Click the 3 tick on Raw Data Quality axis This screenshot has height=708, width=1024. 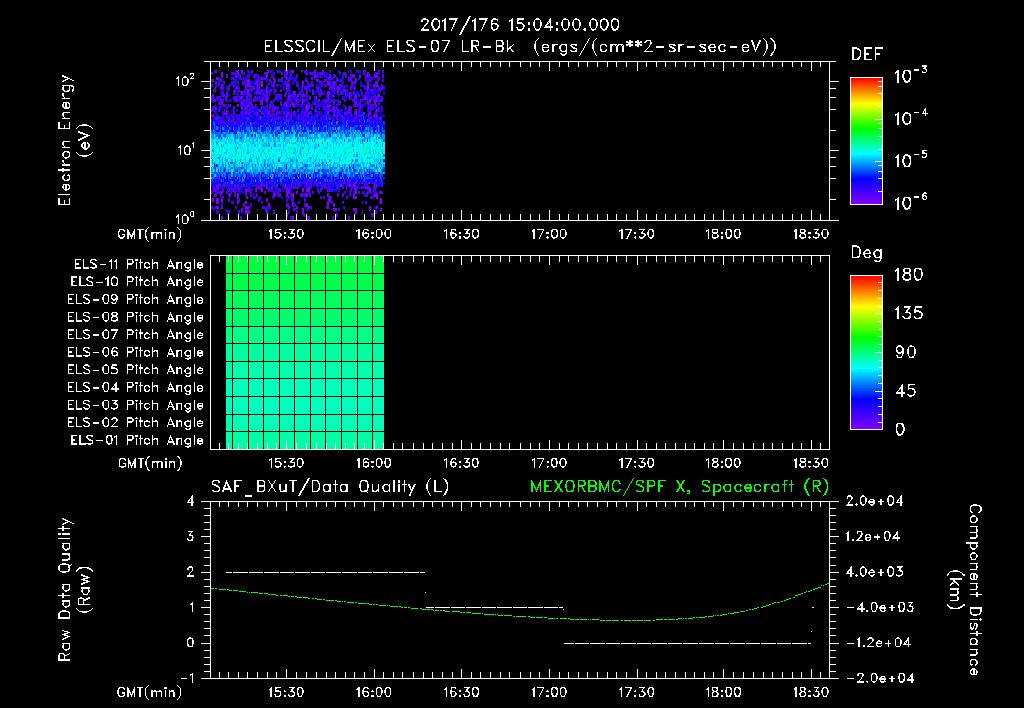[x=191, y=537]
